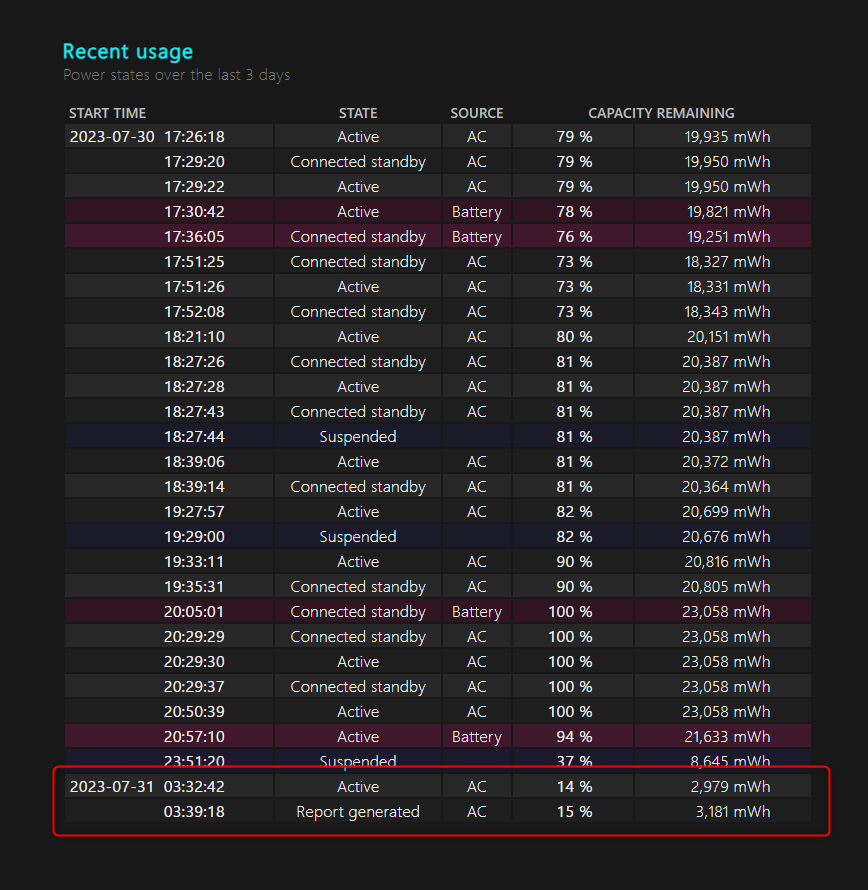This screenshot has height=890, width=868.
Task: Click the STATE column header
Action: (358, 113)
